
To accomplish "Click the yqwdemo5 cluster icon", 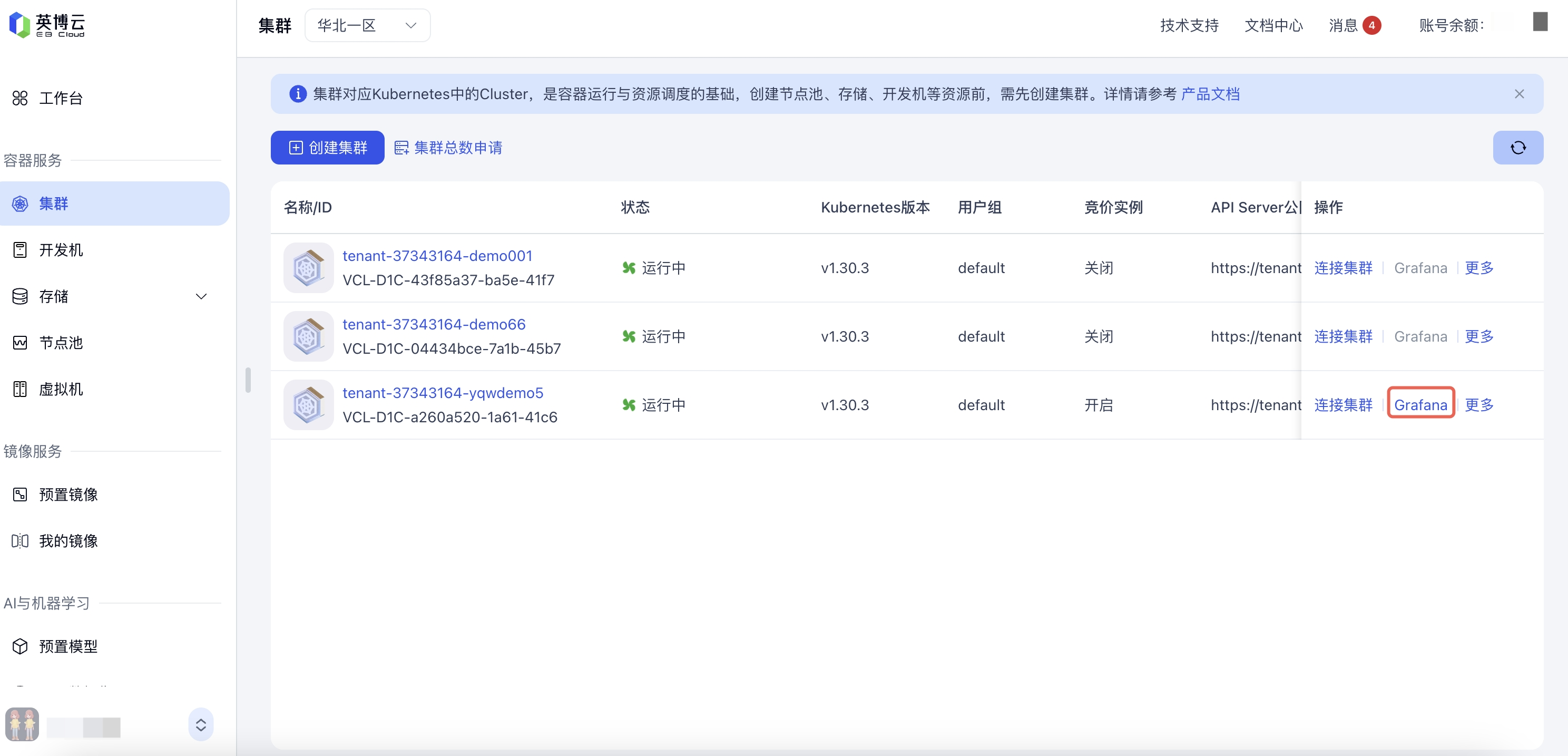I will pyautogui.click(x=308, y=405).
